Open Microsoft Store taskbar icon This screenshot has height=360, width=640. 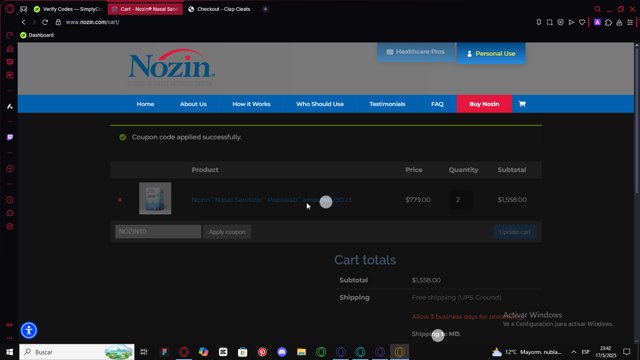(242, 352)
